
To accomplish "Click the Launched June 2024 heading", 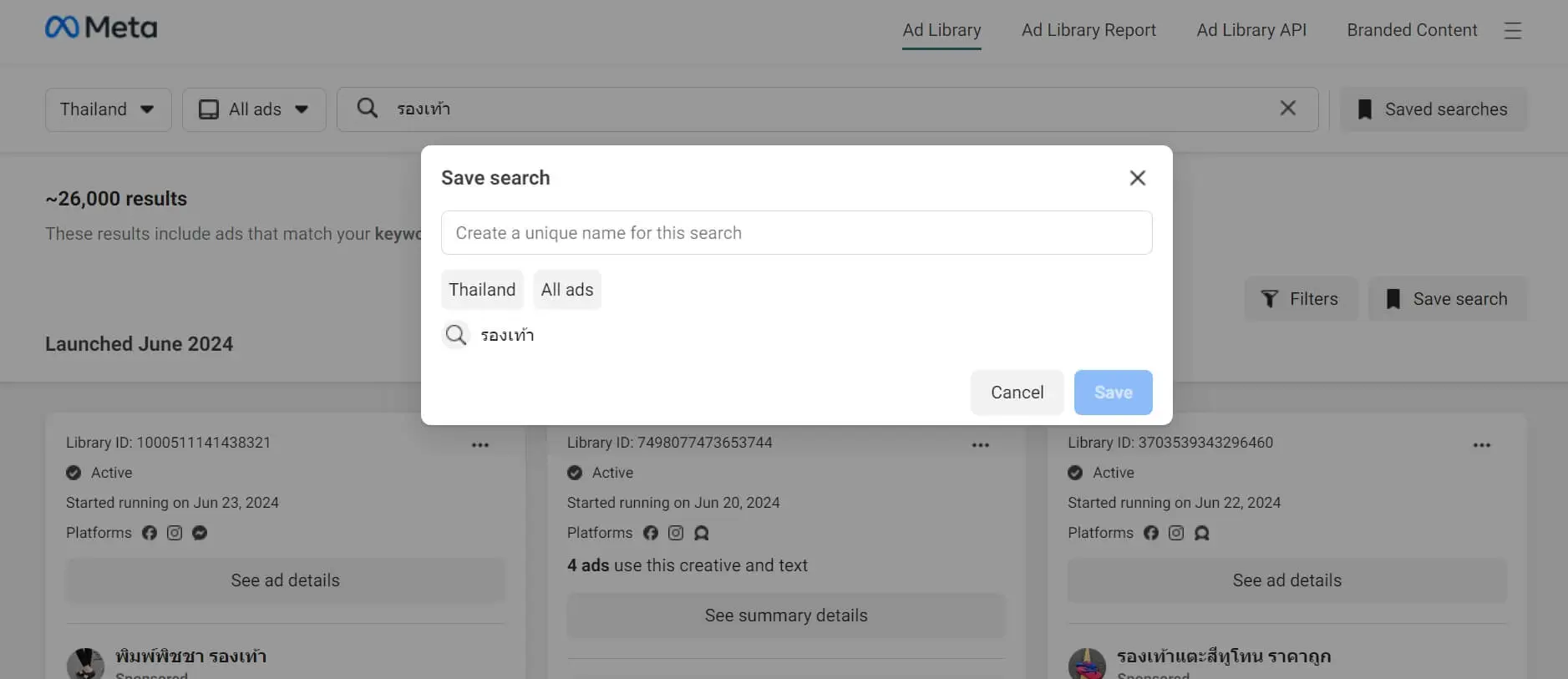I will (x=139, y=344).
